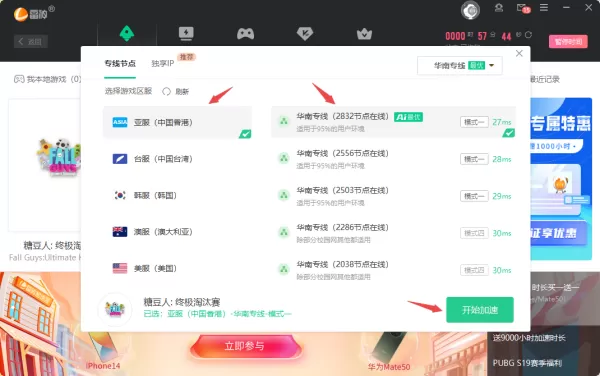The image size is (600, 376).
Task: Click the green node icon of the 2832-node line
Action: point(284,121)
